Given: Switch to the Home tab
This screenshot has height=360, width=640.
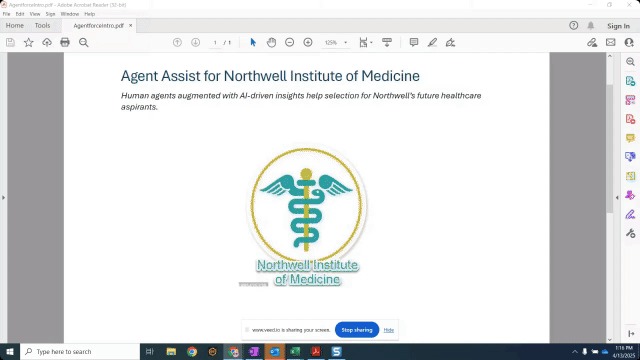Looking at the screenshot, I should pyautogui.click(x=15, y=25).
